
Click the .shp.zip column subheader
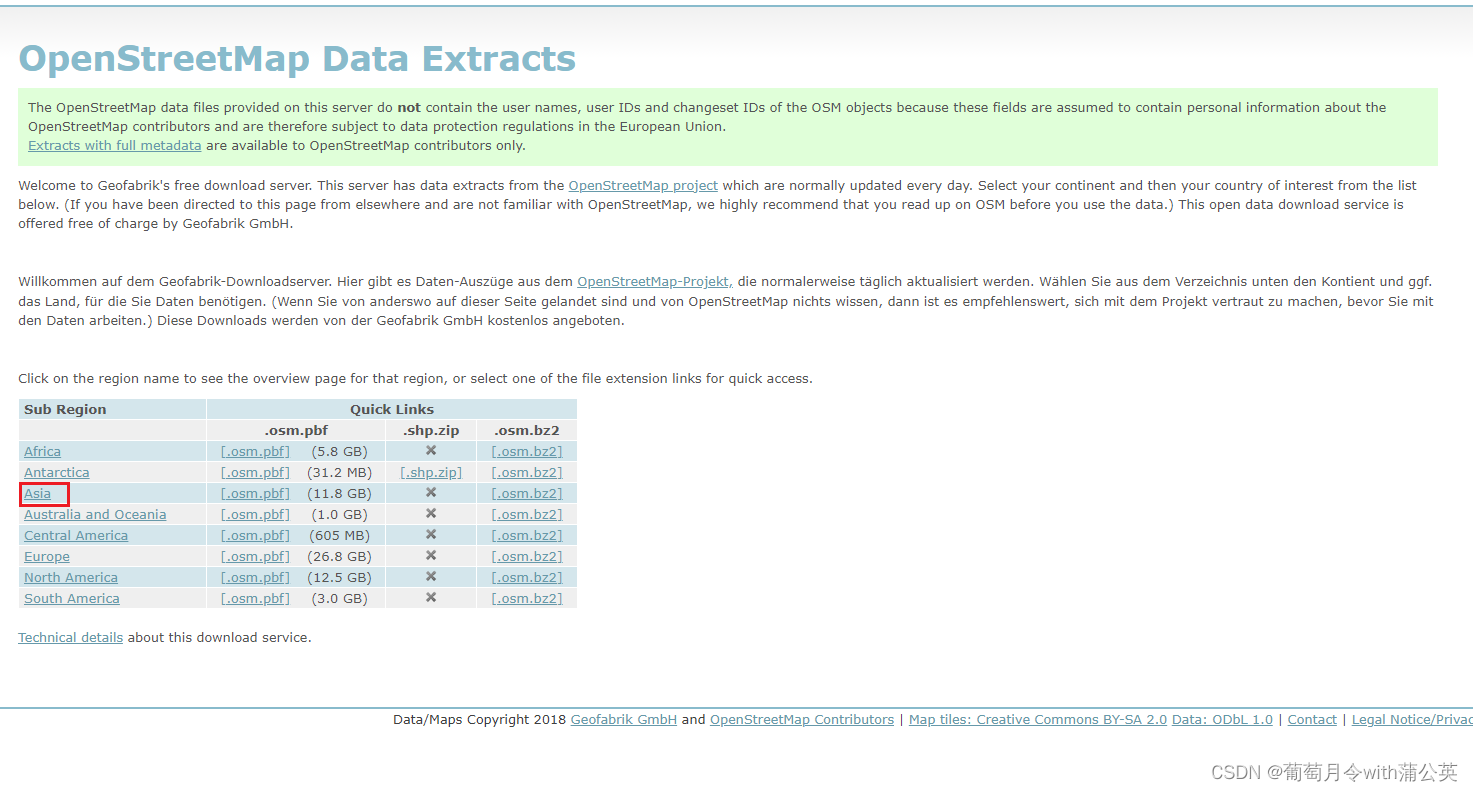431,431
